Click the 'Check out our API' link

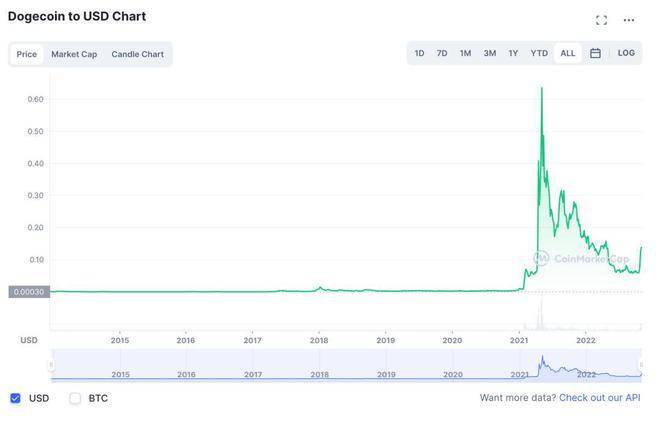click(600, 398)
